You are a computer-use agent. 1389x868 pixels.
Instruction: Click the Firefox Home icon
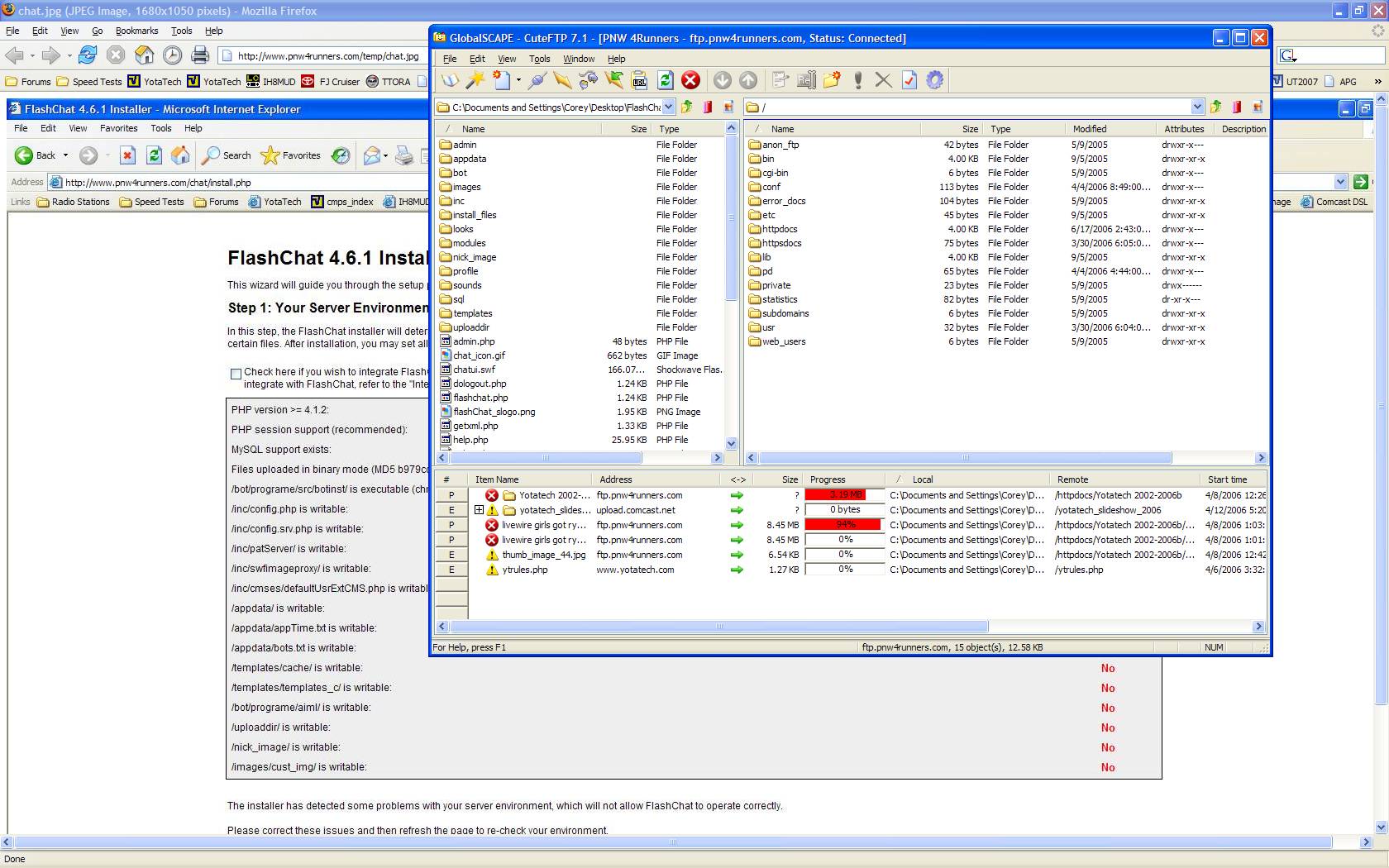pyautogui.click(x=144, y=55)
